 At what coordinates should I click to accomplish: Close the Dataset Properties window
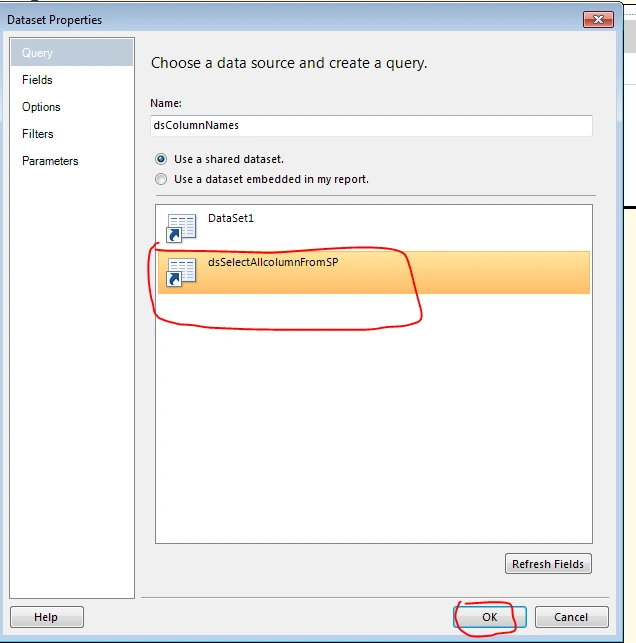click(x=598, y=19)
